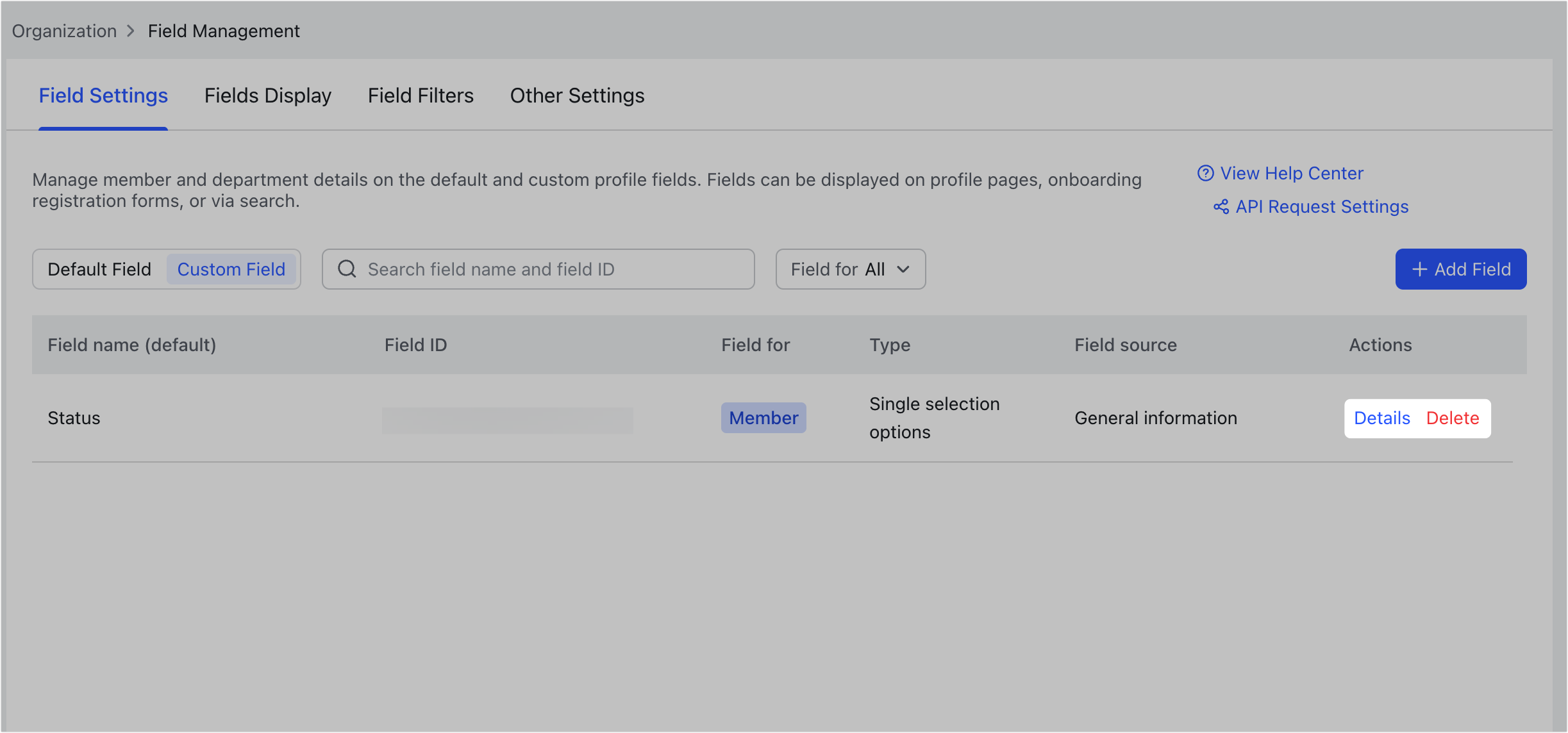Open the Other Settings tab
Image resolution: width=1568 pixels, height=733 pixels.
[577, 95]
